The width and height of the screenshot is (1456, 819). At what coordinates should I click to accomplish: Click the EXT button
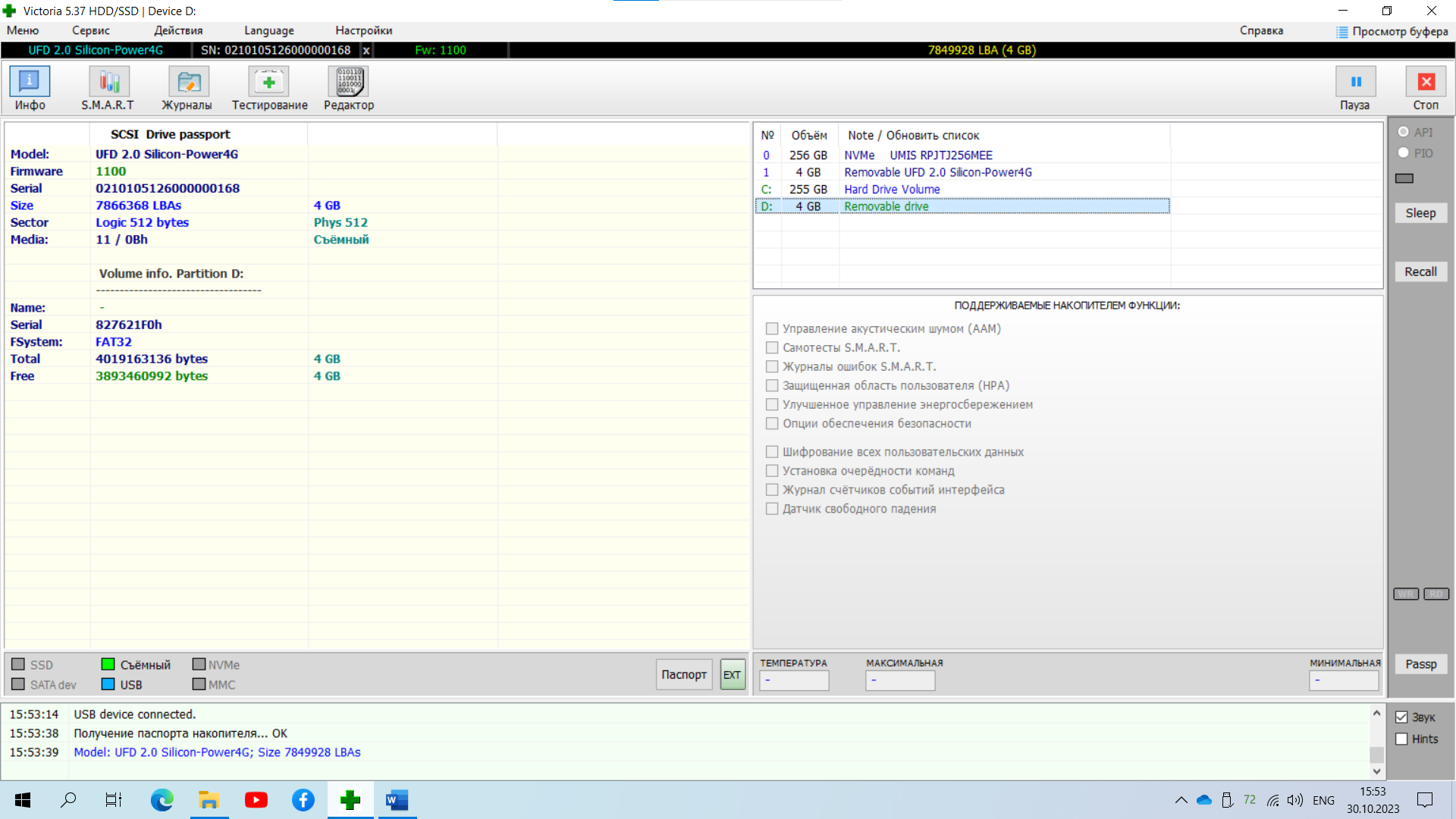pyautogui.click(x=732, y=674)
